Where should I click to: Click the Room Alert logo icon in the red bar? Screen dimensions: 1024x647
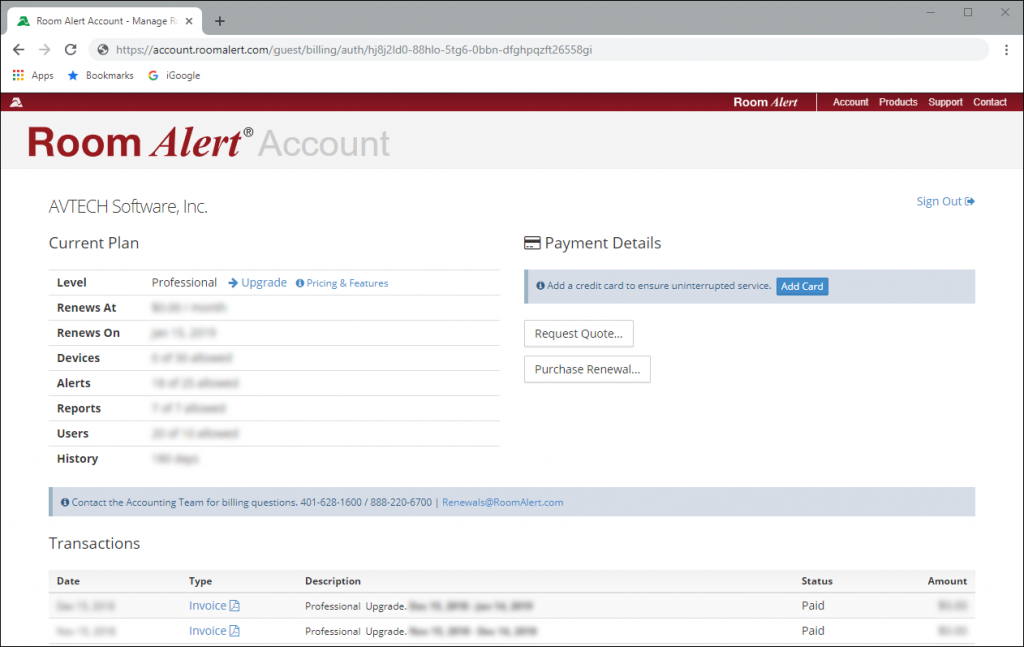click(16, 101)
